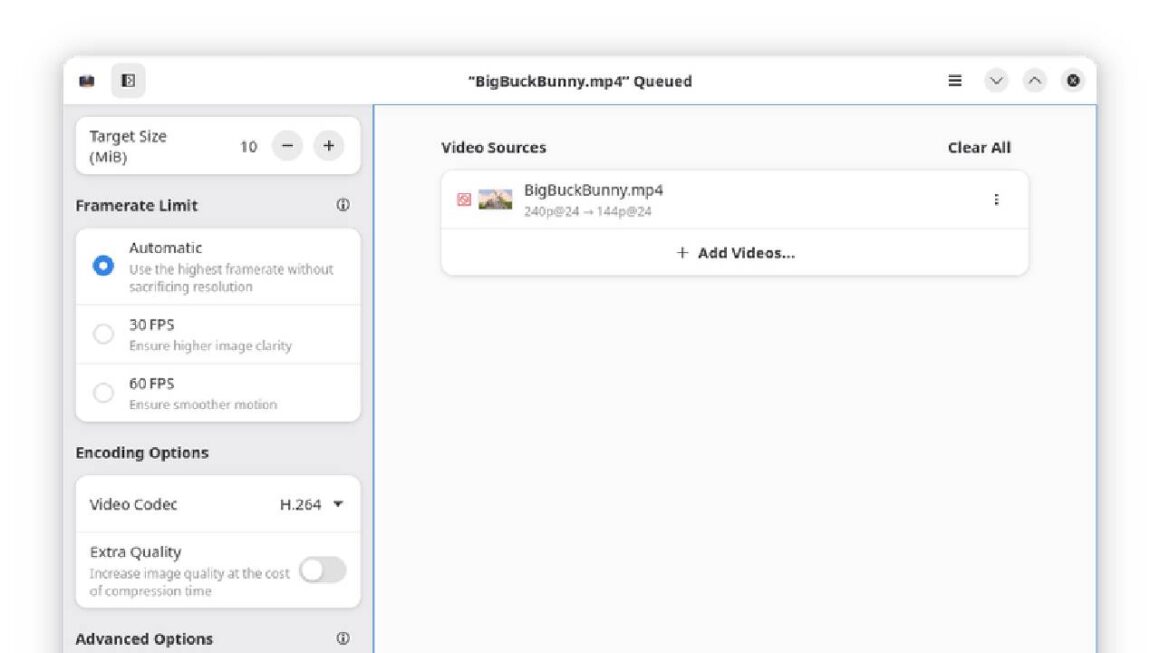Click Video Sources heading
1160x653 pixels.
493,147
